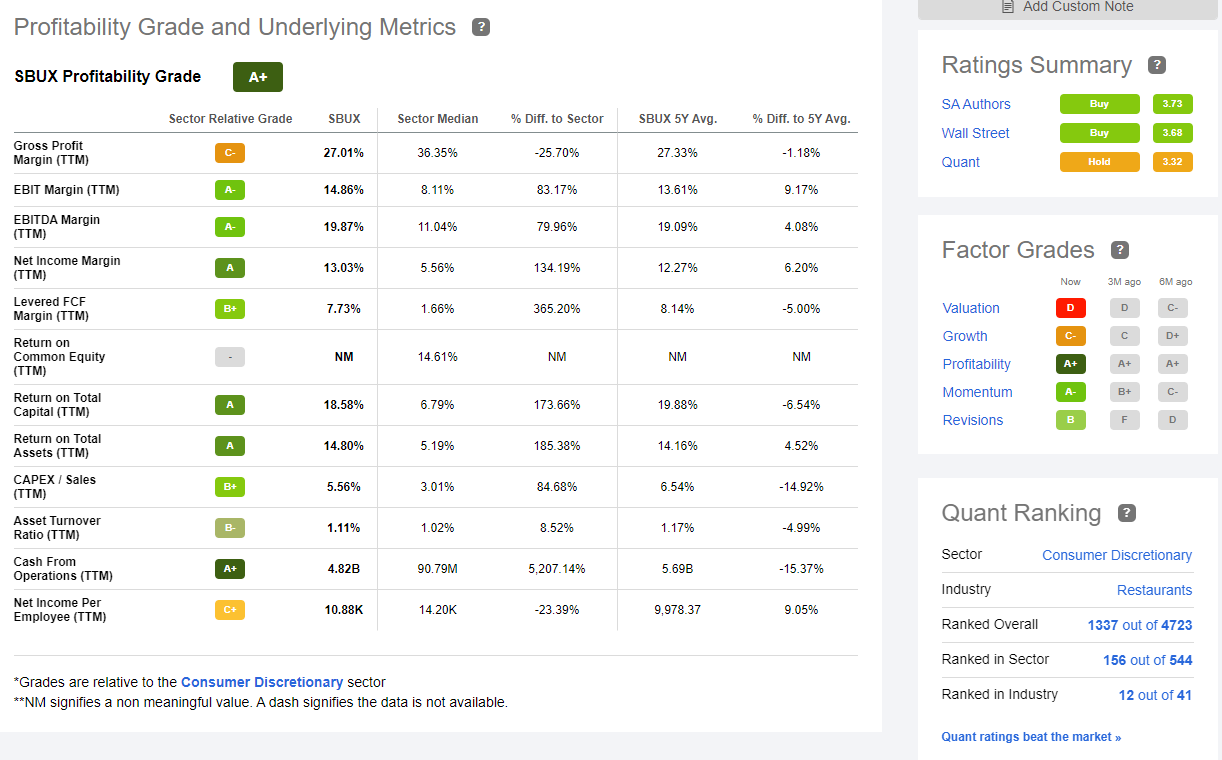Open the Wall Street ratings link
The width and height of the screenshot is (1222, 760).
975,133
